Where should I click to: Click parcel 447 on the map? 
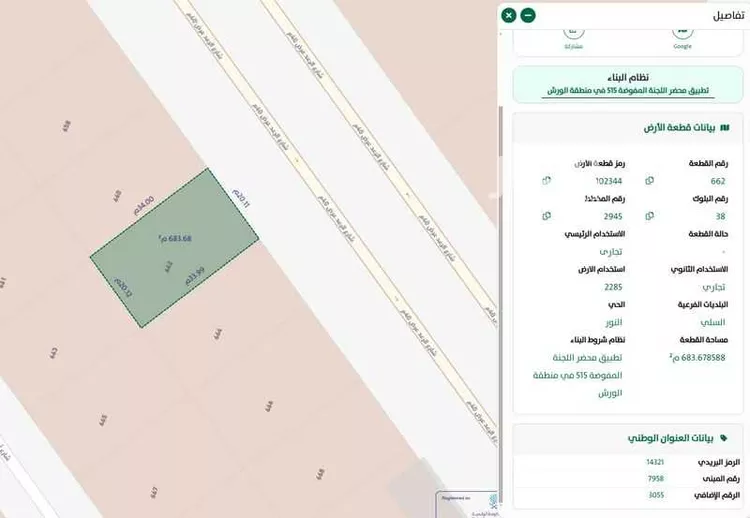154,493
